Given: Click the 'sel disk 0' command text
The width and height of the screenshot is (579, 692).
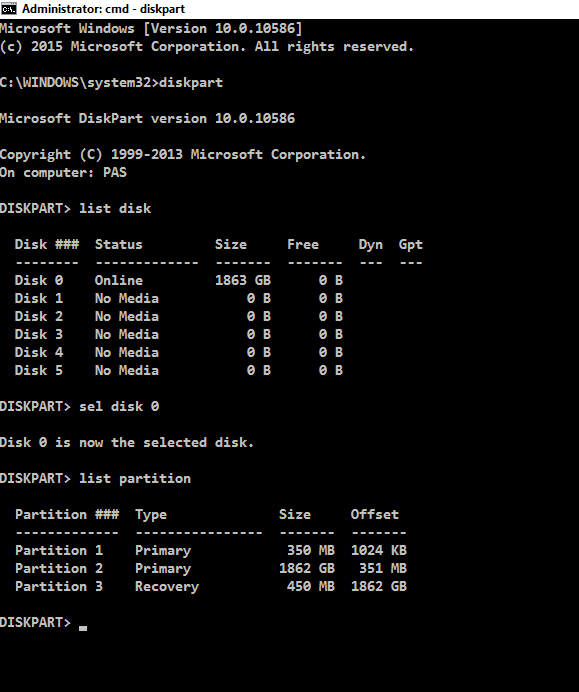Looking at the screenshot, I should (x=119, y=406).
